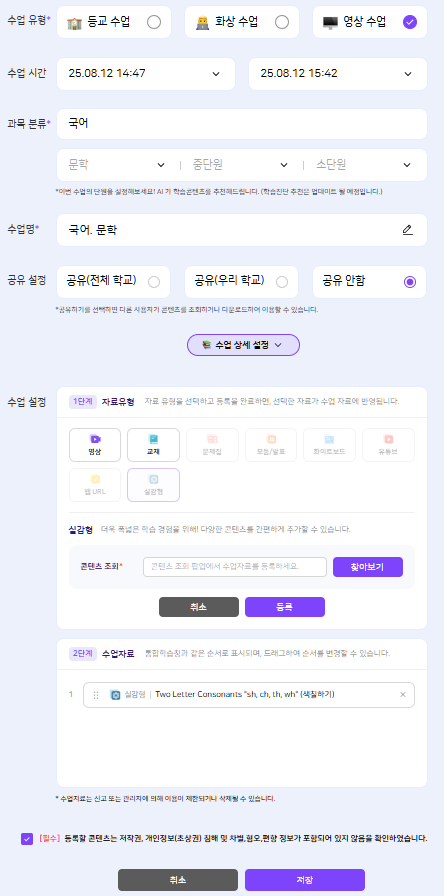444x896 pixels.
Task: Select 공유 안함 sharing option
Action: tap(410, 282)
